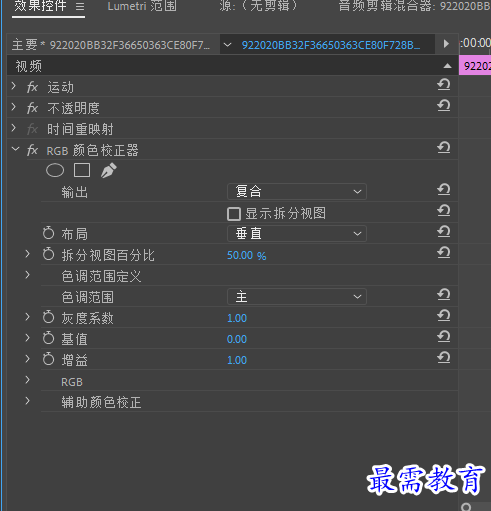Switch to the 音频剪辑混合器 tab
Viewport: 491px width, 511px height.
[x=414, y=6]
